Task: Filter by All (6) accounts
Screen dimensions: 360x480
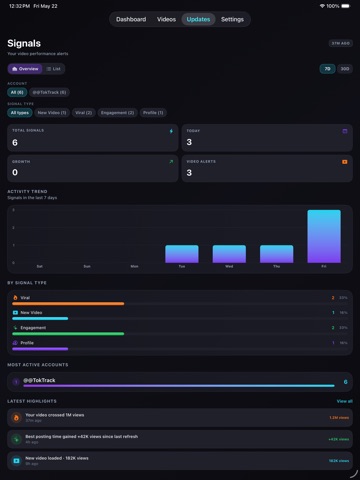Action: 17,92
